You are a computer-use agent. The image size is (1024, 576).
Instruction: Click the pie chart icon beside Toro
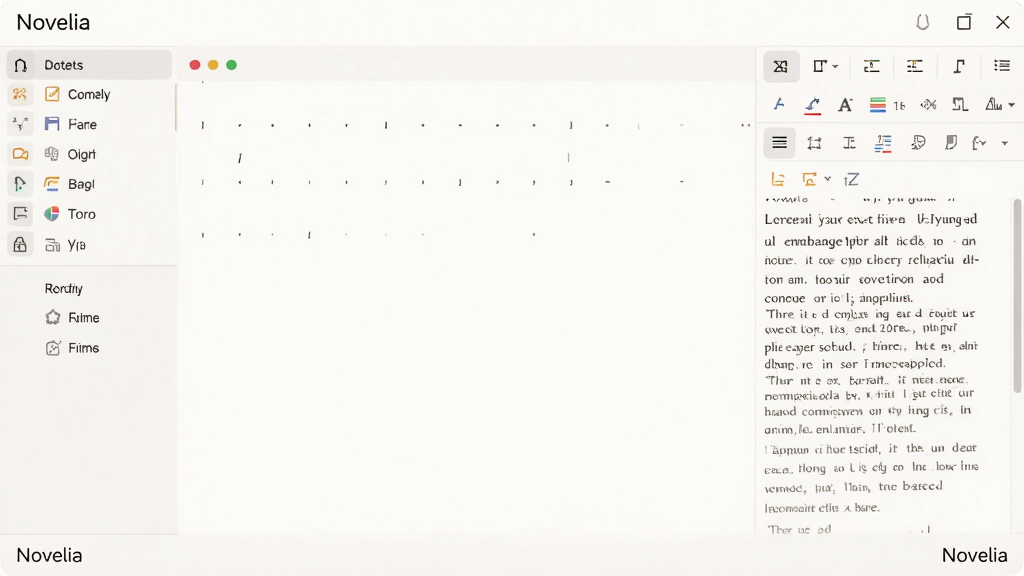point(52,214)
